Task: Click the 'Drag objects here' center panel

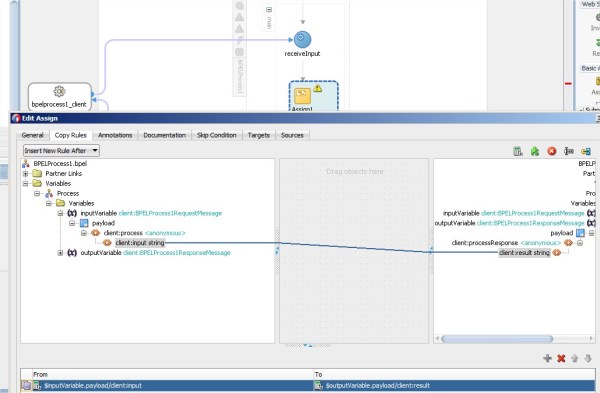Action: (x=354, y=251)
